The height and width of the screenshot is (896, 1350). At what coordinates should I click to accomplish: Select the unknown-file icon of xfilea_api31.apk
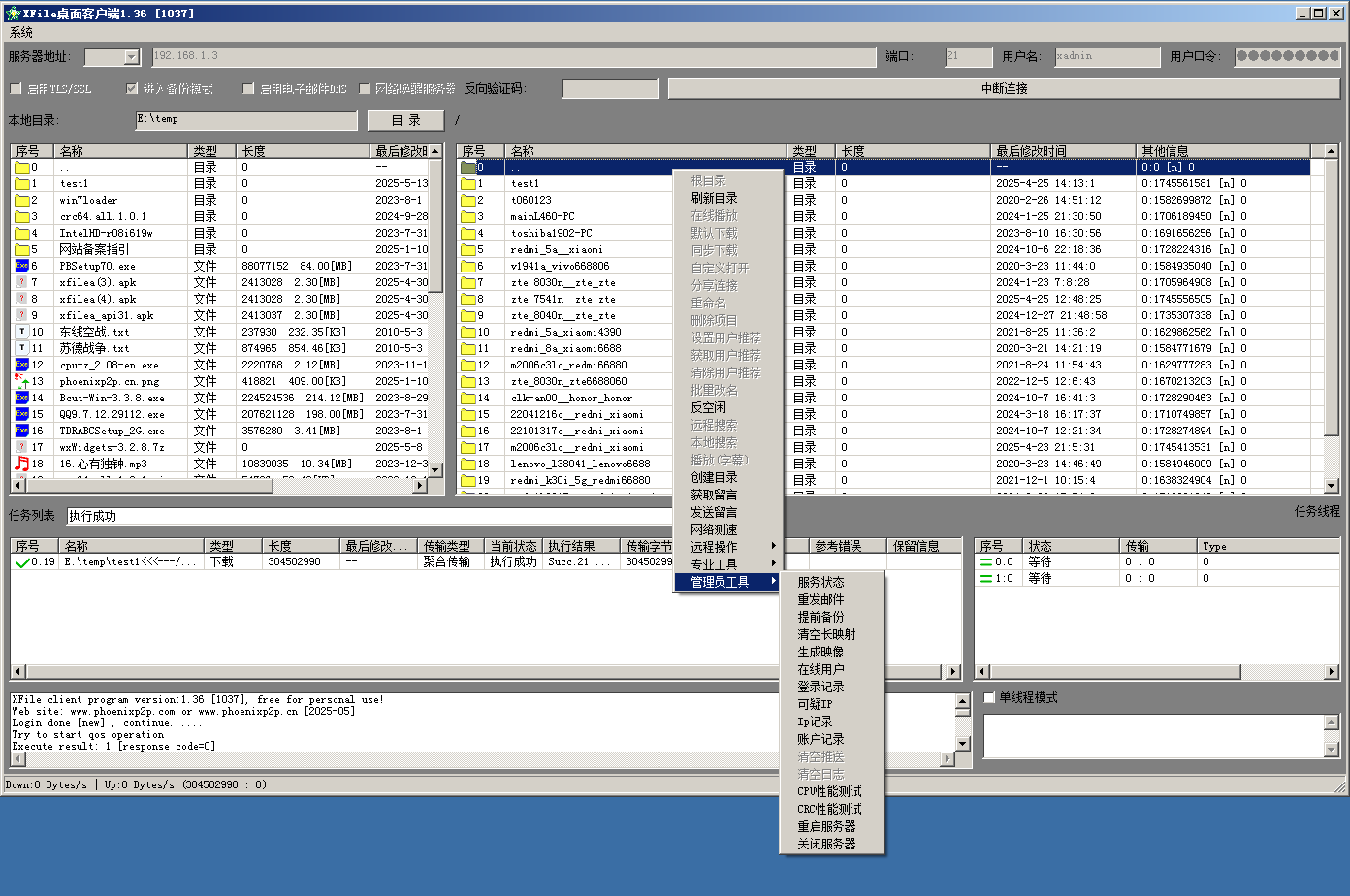click(21, 315)
